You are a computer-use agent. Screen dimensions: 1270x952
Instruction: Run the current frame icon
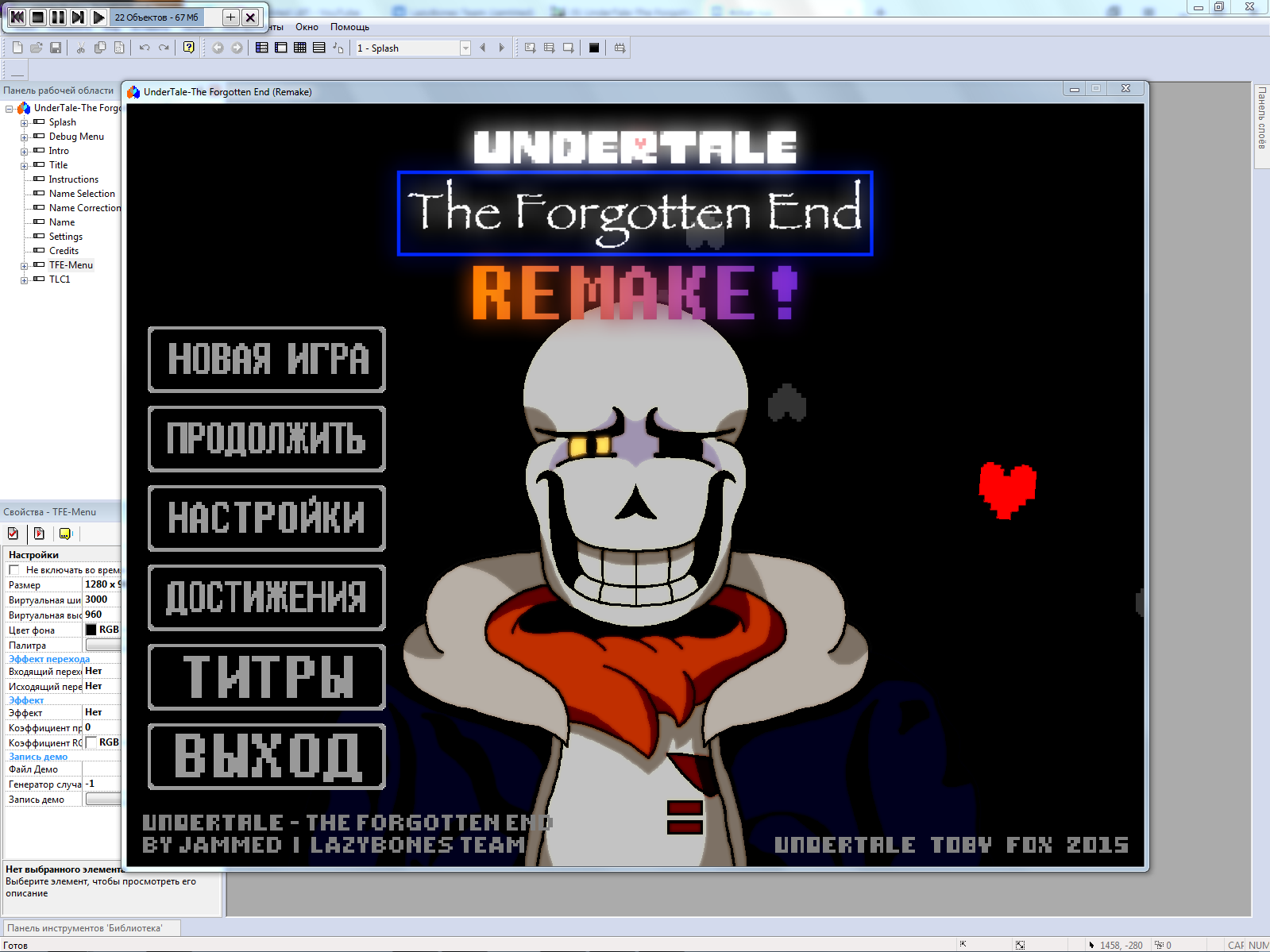click(x=569, y=48)
